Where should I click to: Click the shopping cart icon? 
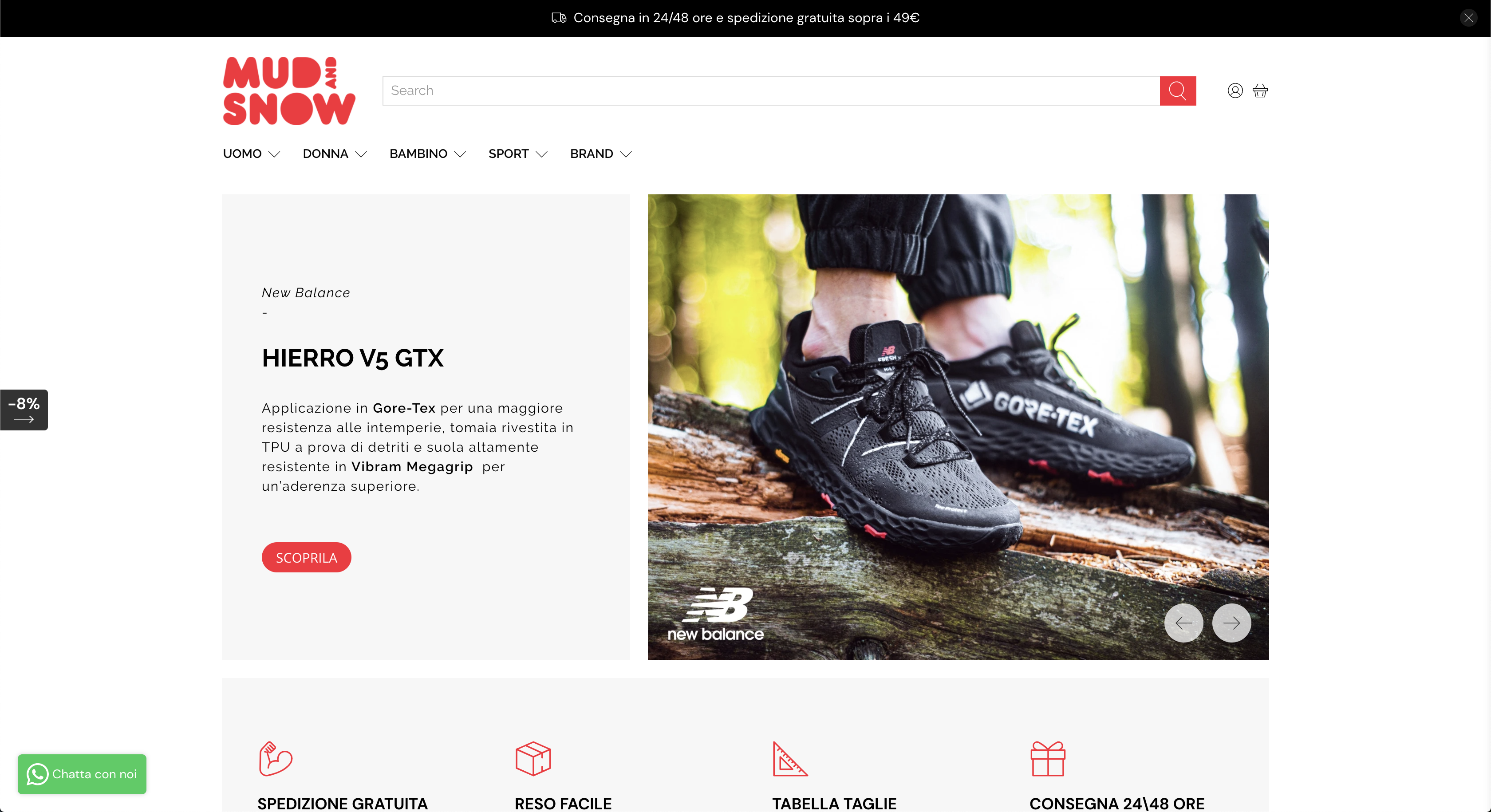1261,90
